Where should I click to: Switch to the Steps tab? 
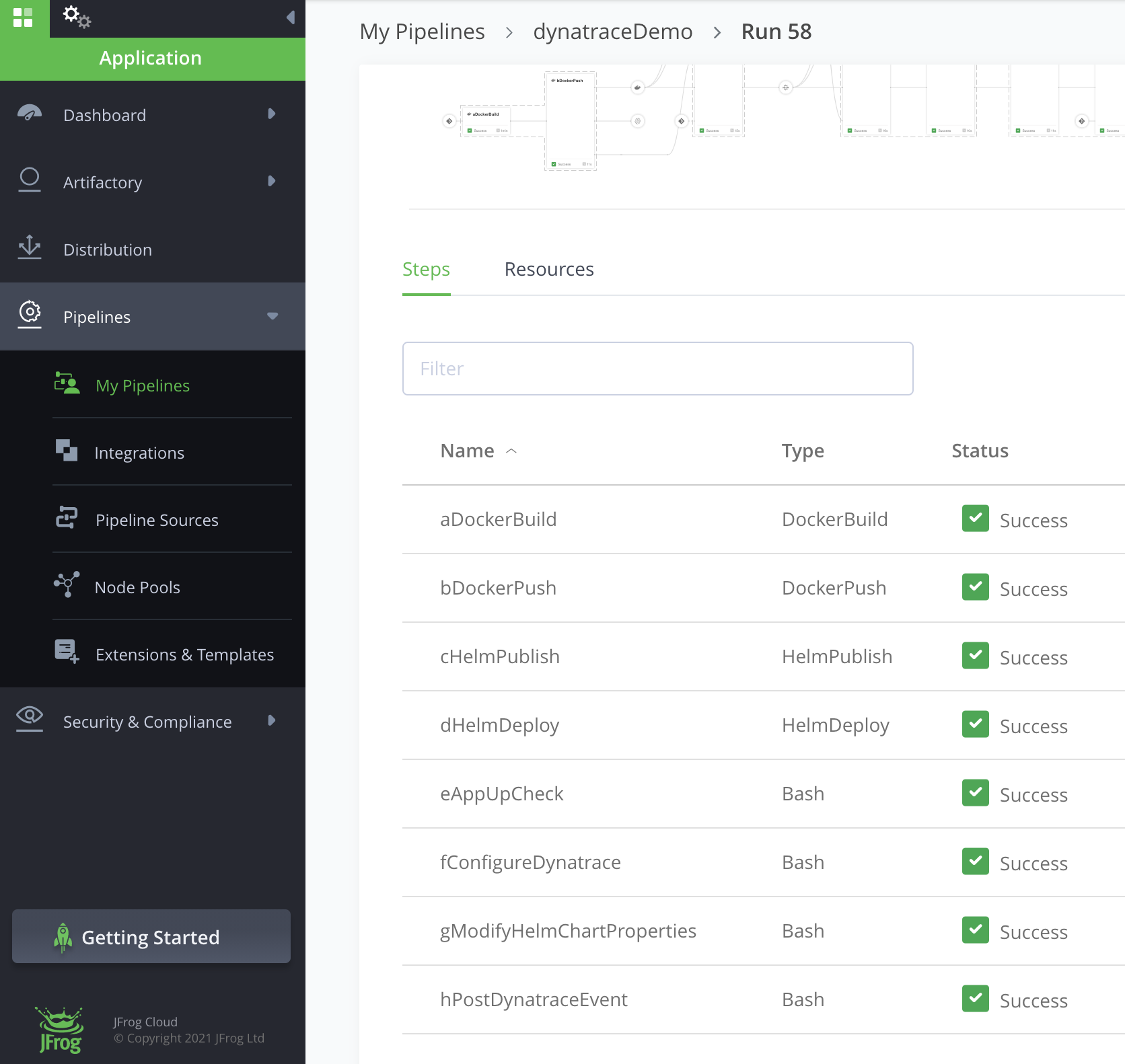pos(427,270)
